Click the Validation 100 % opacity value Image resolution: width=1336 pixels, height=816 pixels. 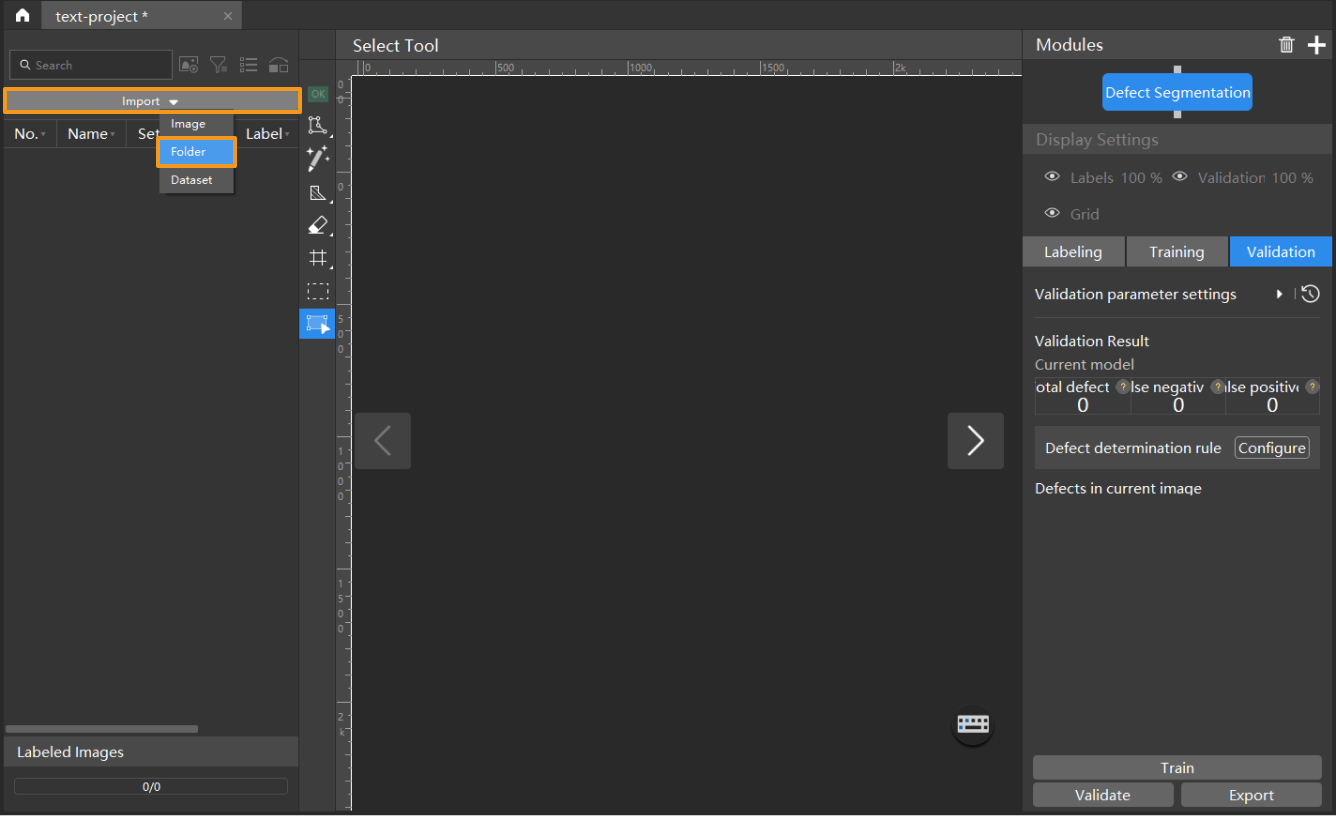coord(1293,177)
